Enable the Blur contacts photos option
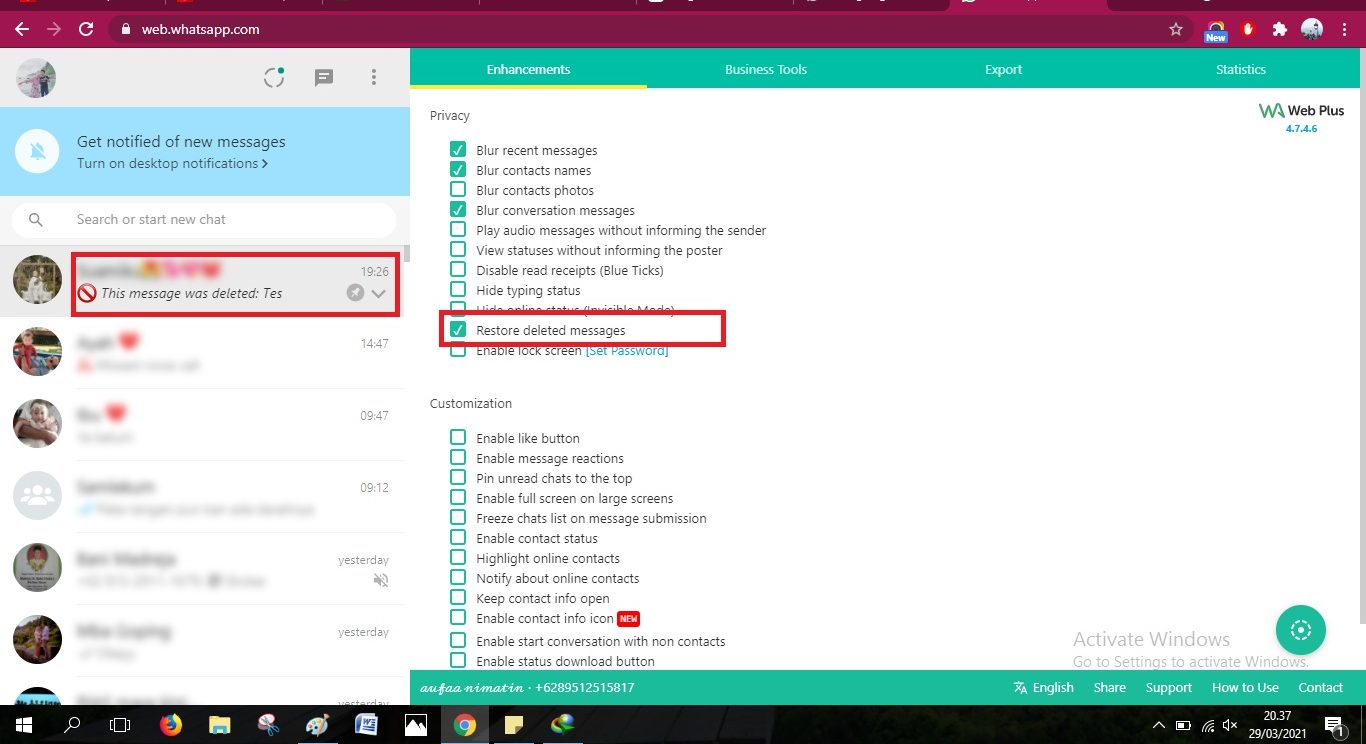 click(457, 189)
